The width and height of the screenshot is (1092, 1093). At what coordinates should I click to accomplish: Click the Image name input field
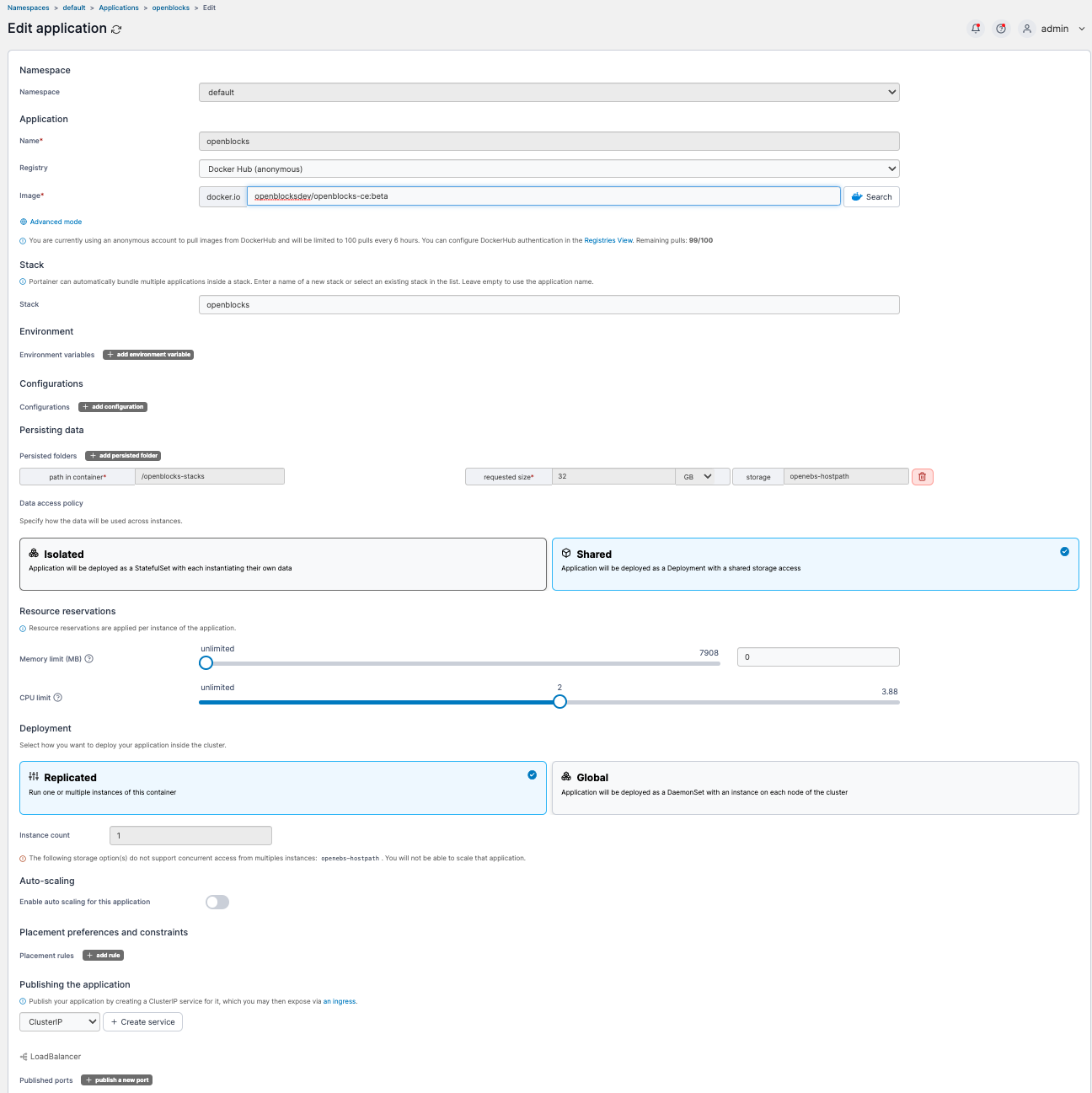(x=543, y=196)
